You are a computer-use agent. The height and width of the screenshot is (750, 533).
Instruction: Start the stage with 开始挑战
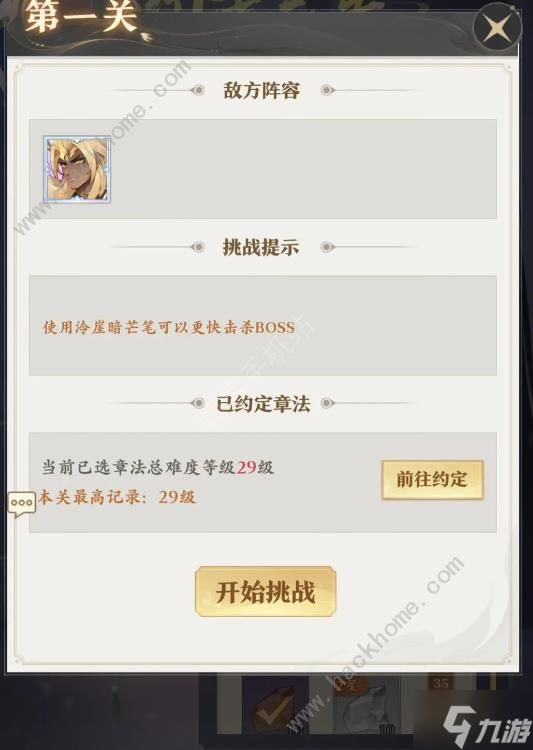(266, 592)
